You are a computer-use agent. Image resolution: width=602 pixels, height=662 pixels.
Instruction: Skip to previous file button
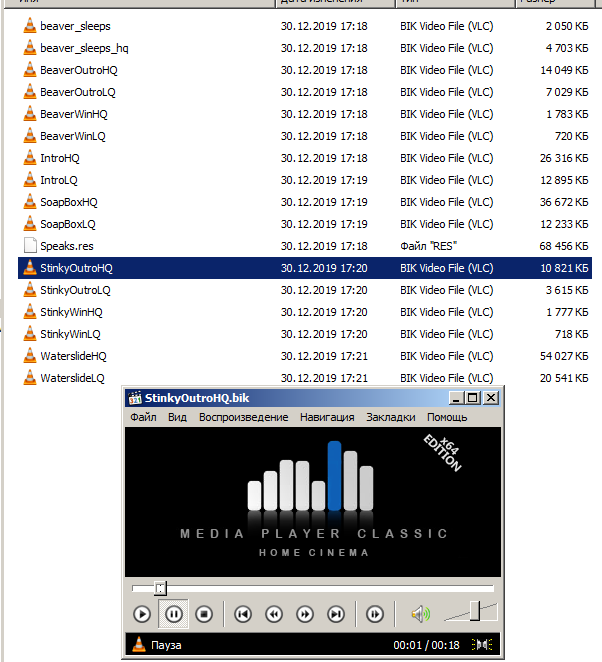tap(243, 614)
